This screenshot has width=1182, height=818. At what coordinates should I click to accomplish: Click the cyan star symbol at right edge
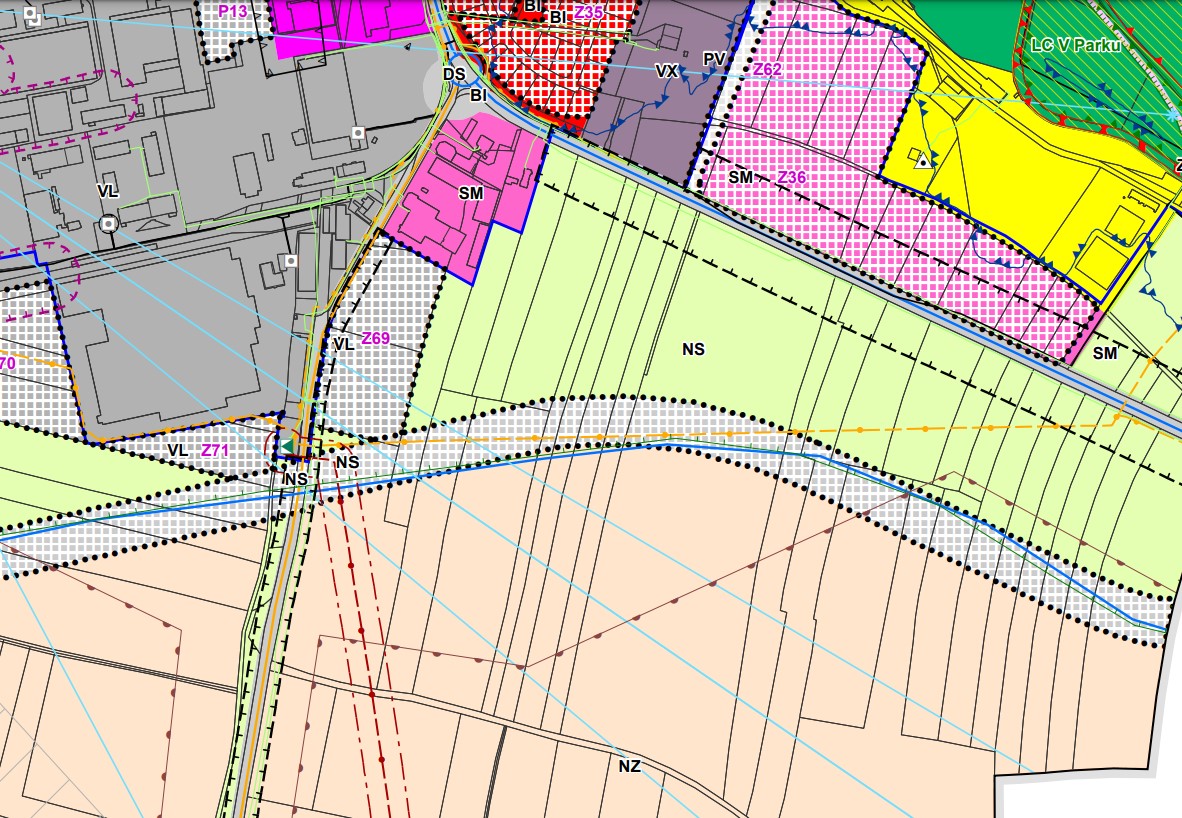click(x=1174, y=115)
